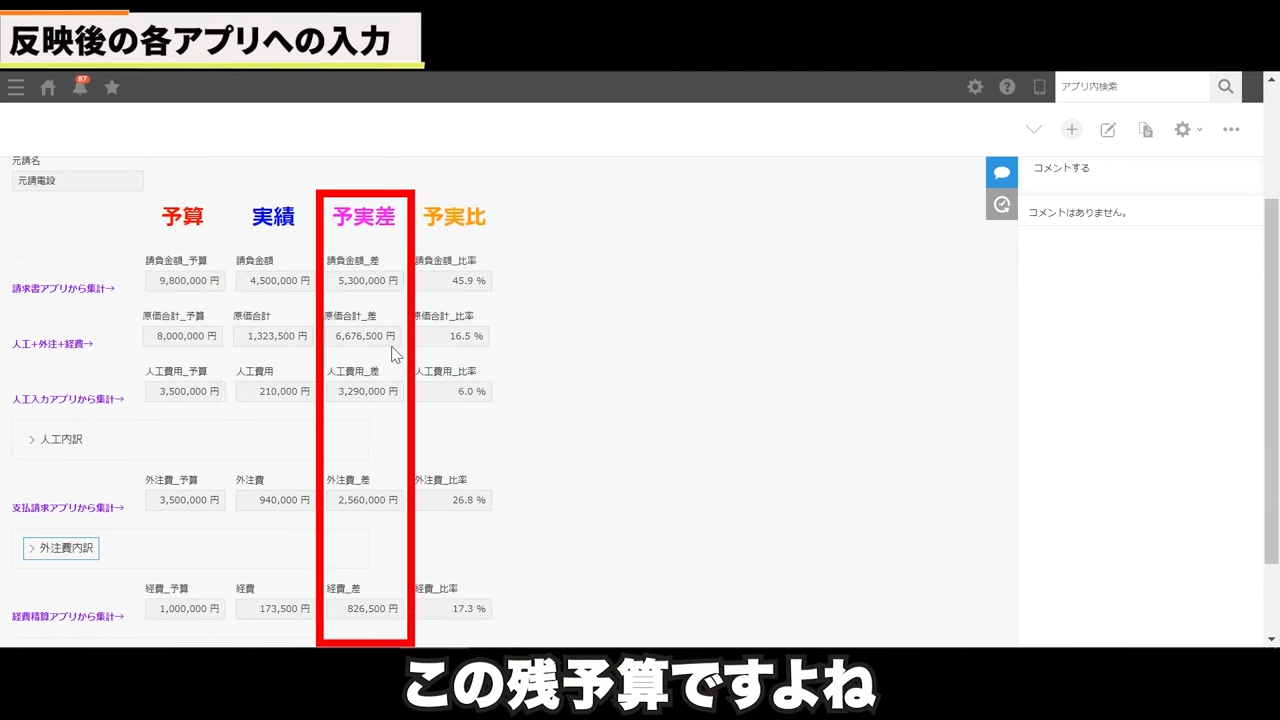
Task: Click the search magnifier button
Action: 1225,87
